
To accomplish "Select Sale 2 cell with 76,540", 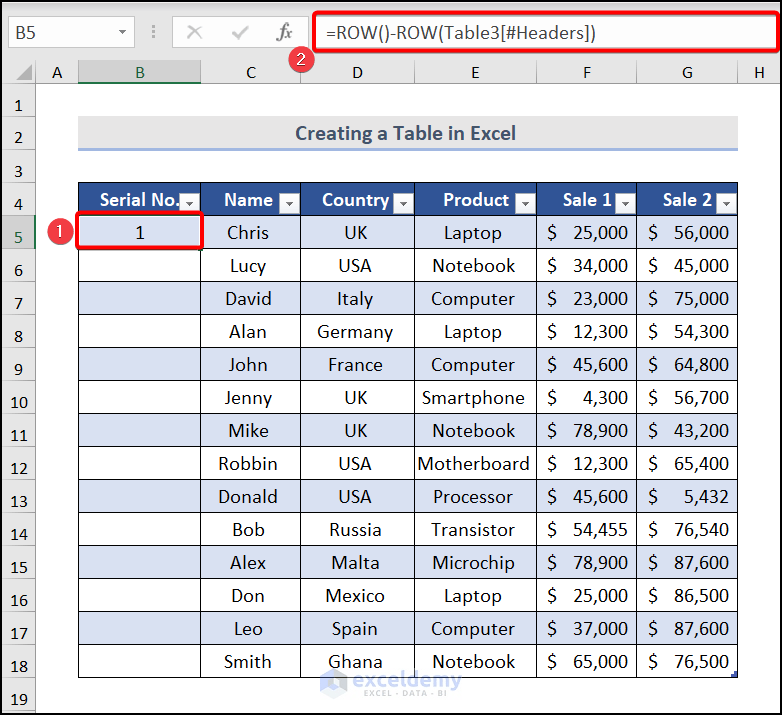I will (687, 529).
